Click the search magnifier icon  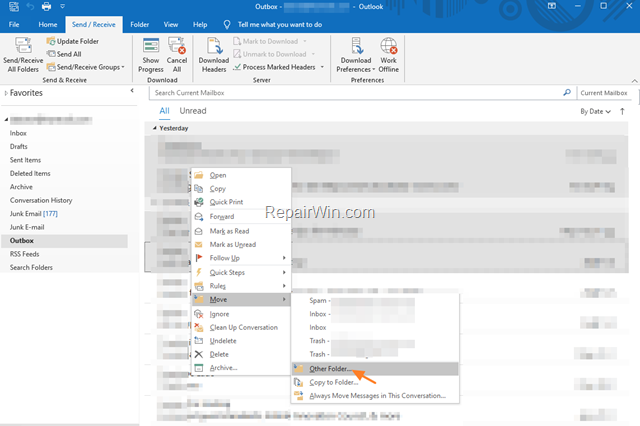pos(567,93)
